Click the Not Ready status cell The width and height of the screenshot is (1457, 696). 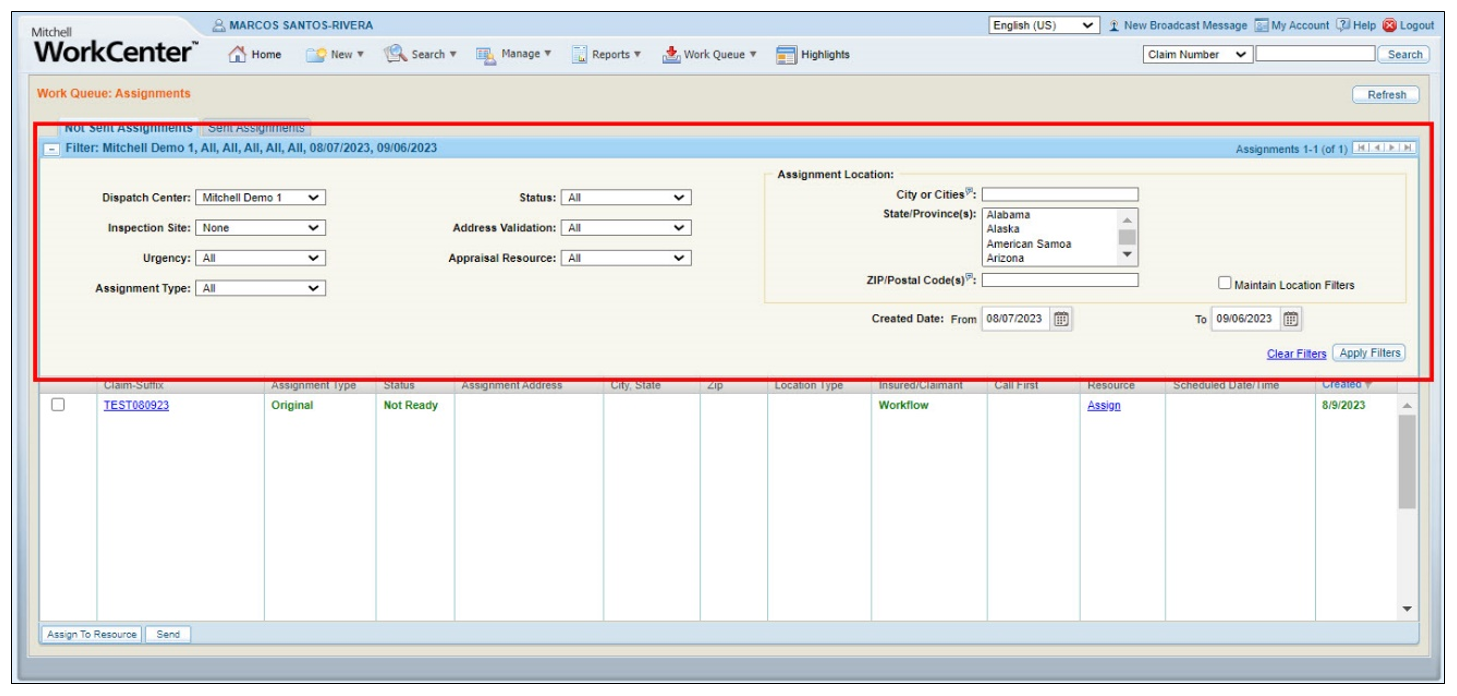(411, 406)
